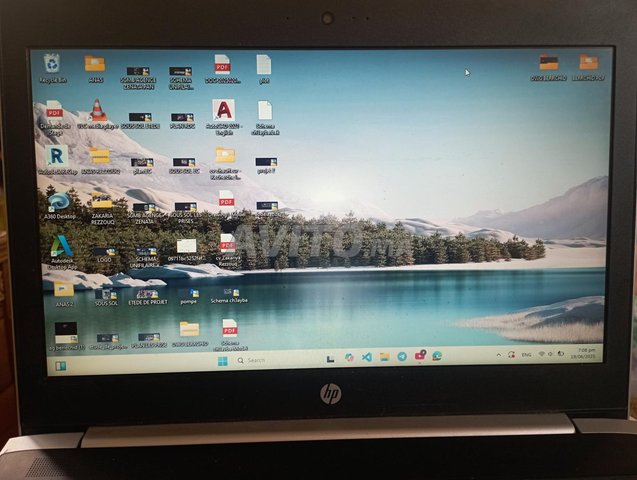Click Visual Studio Code in the taskbar
Image resolution: width=637 pixels, height=480 pixels.
[366, 357]
